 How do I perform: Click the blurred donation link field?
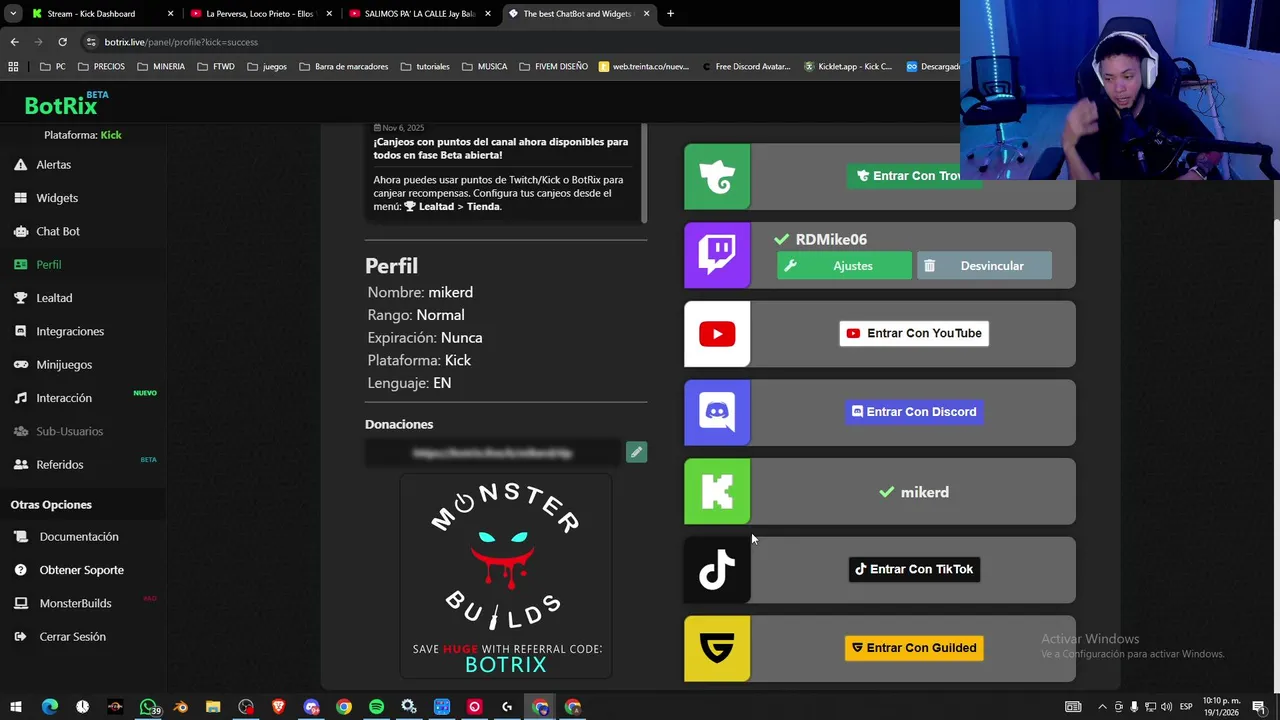pos(493,452)
